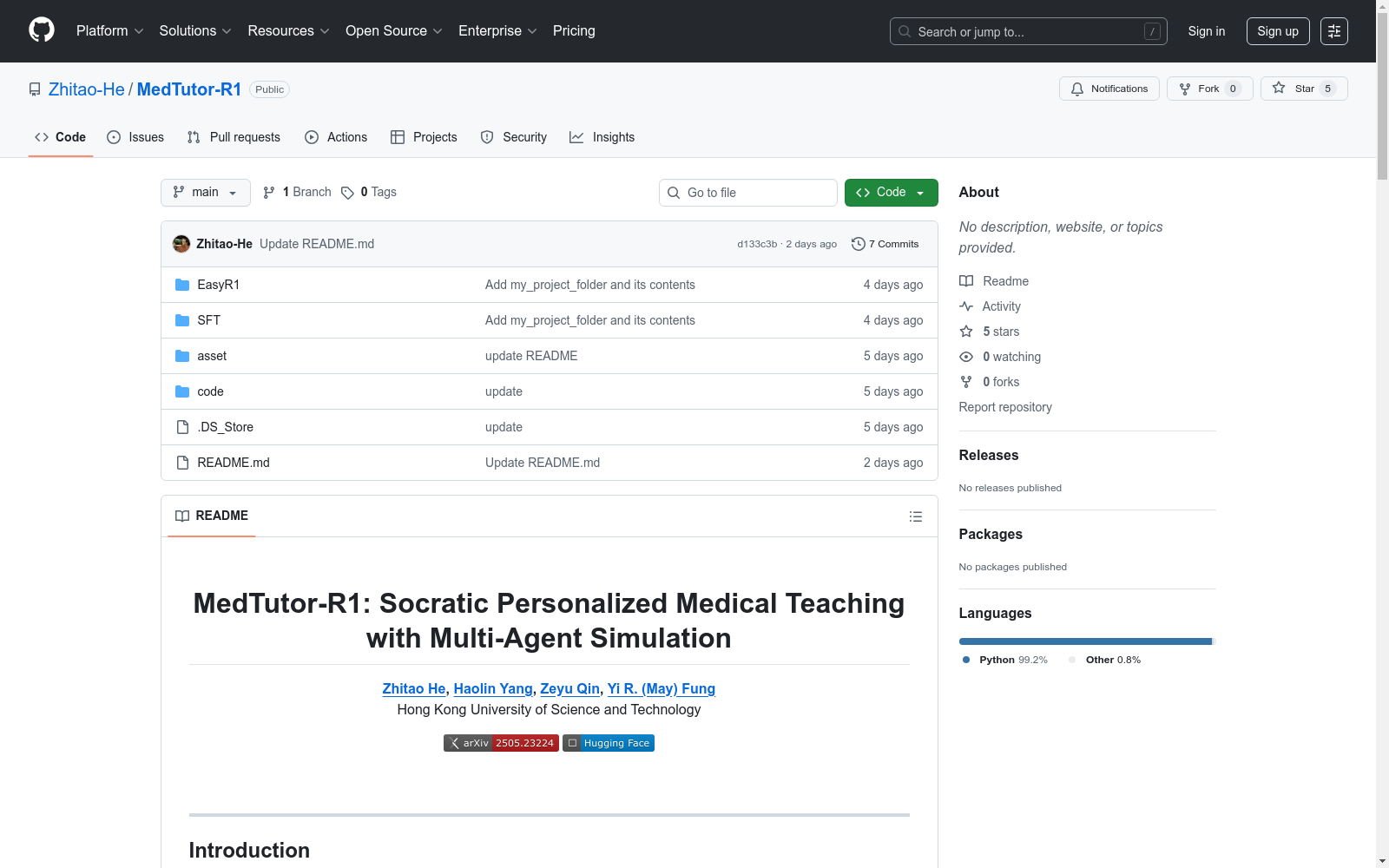Image resolution: width=1389 pixels, height=868 pixels.
Task: Focus the Search or jump to field
Action: [x=1029, y=31]
